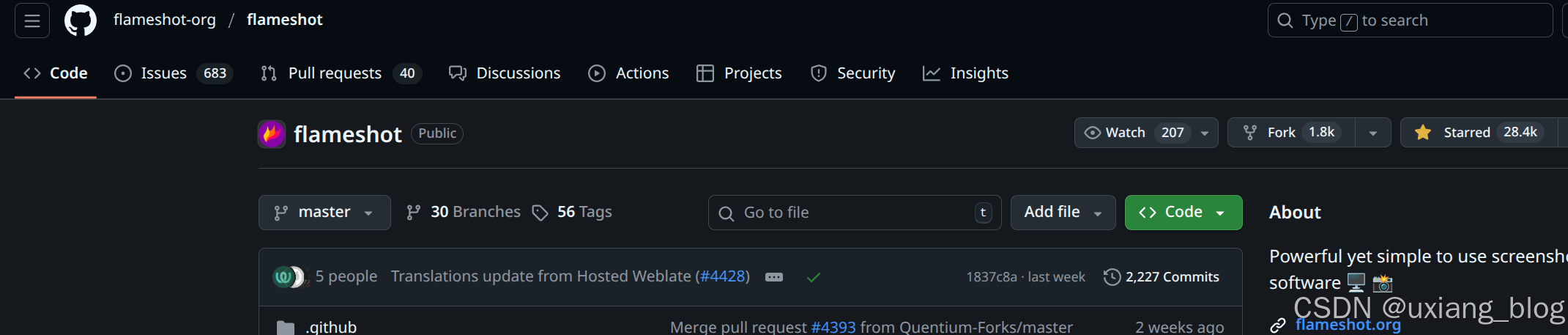Screen dimensions: 1568x335
Task: Open the commit hash 1837c8a
Action: click(x=992, y=277)
